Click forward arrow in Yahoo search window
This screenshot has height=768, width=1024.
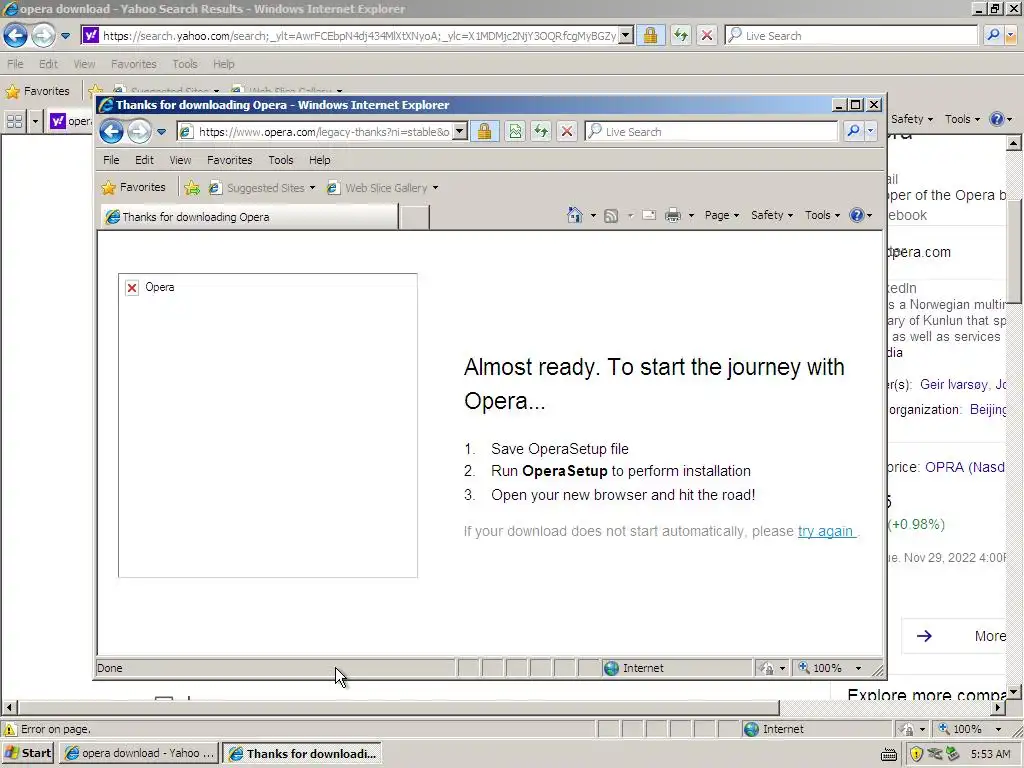tap(43, 35)
